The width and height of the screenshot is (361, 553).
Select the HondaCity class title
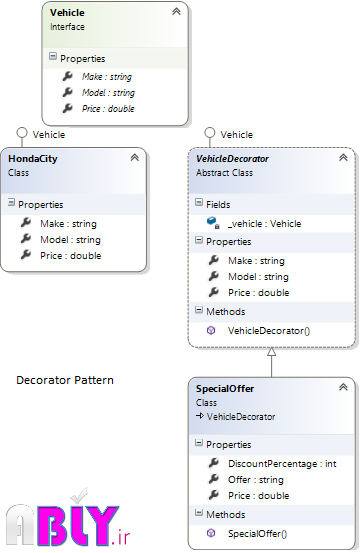point(33,159)
